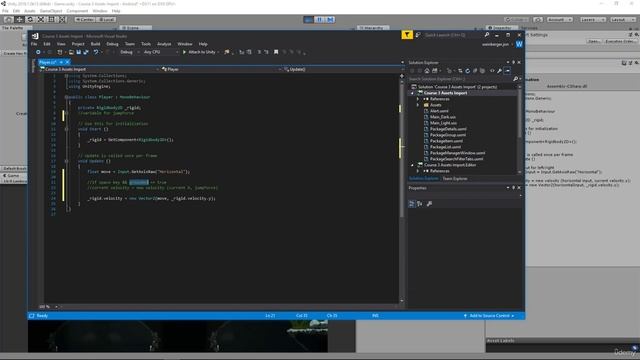Toggle Unity Center pivot mode button

coord(85,20)
